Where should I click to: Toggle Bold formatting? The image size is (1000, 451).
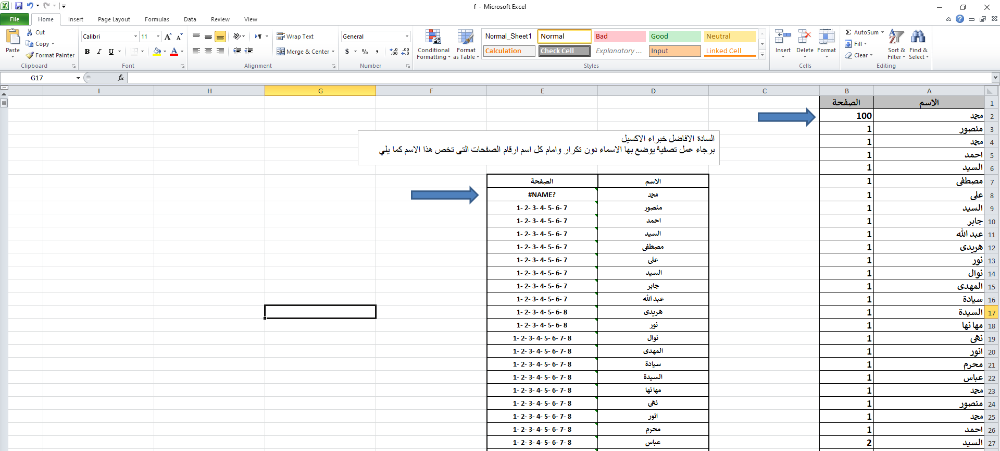[86, 51]
